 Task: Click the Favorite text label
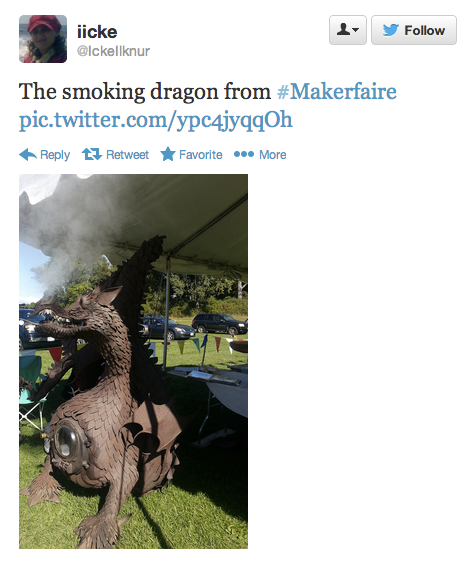pos(201,155)
